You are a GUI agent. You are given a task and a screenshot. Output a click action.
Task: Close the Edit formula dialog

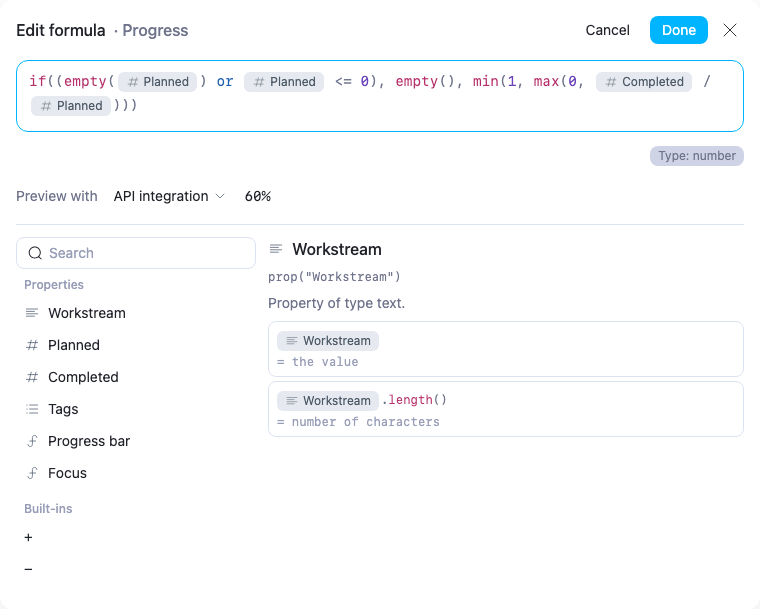coord(730,30)
